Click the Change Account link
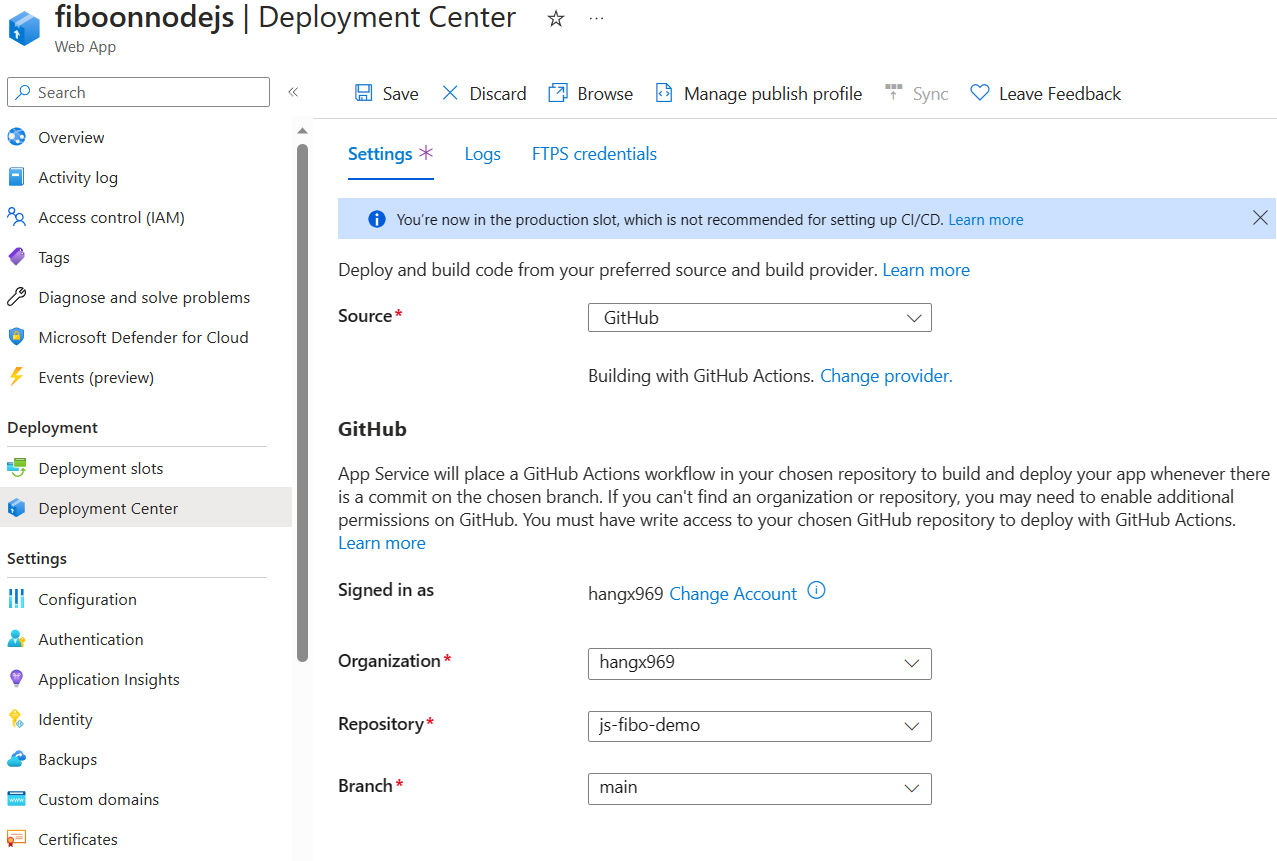This screenshot has height=861, width=1277. 733,594
